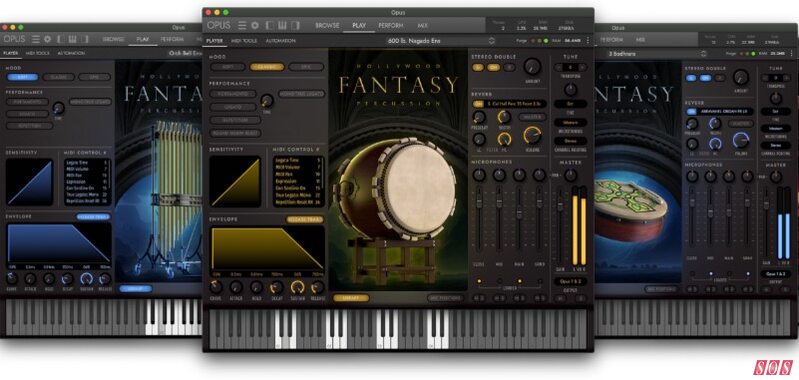Click the envelope Attack knob in front window
This screenshot has height=380, width=799.
click(x=236, y=287)
